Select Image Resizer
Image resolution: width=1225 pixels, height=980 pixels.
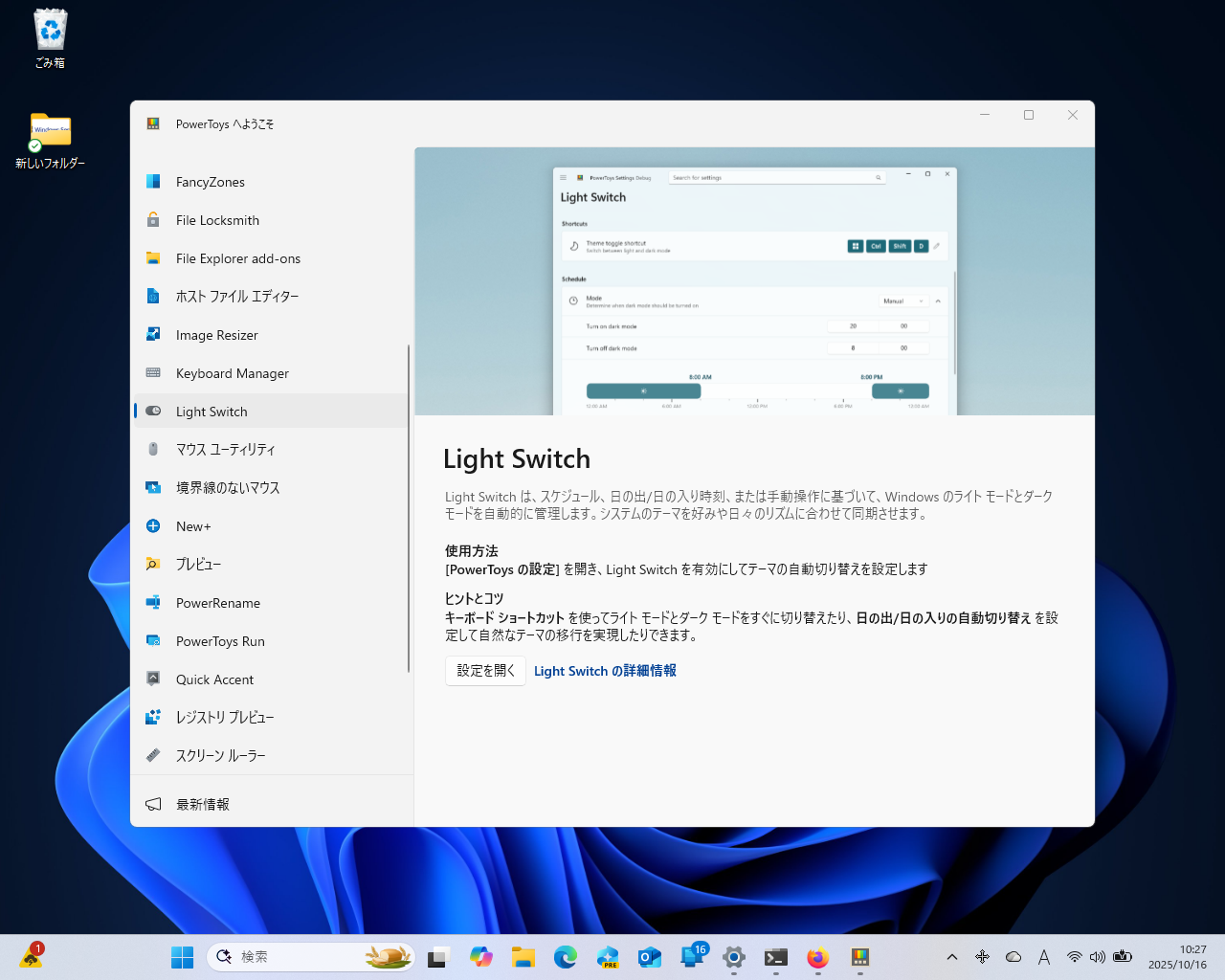click(216, 335)
